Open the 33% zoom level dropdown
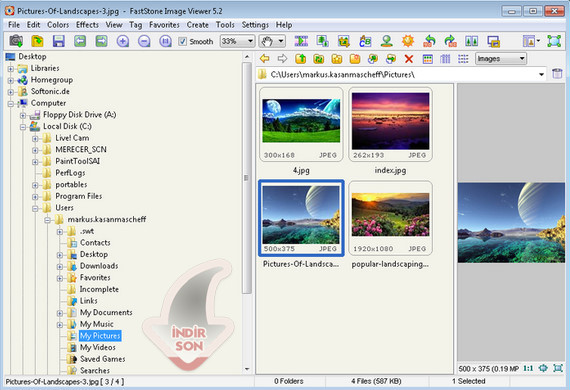This screenshot has width=570, height=390. click(237, 41)
